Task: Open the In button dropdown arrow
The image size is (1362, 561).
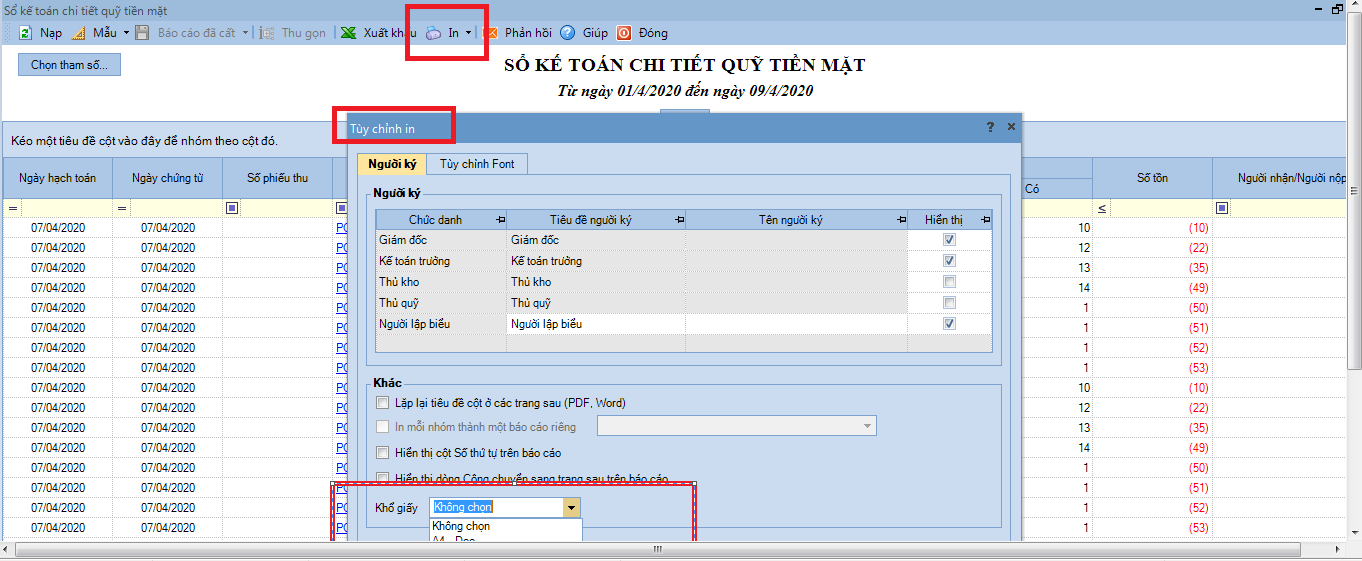Action: tap(468, 33)
